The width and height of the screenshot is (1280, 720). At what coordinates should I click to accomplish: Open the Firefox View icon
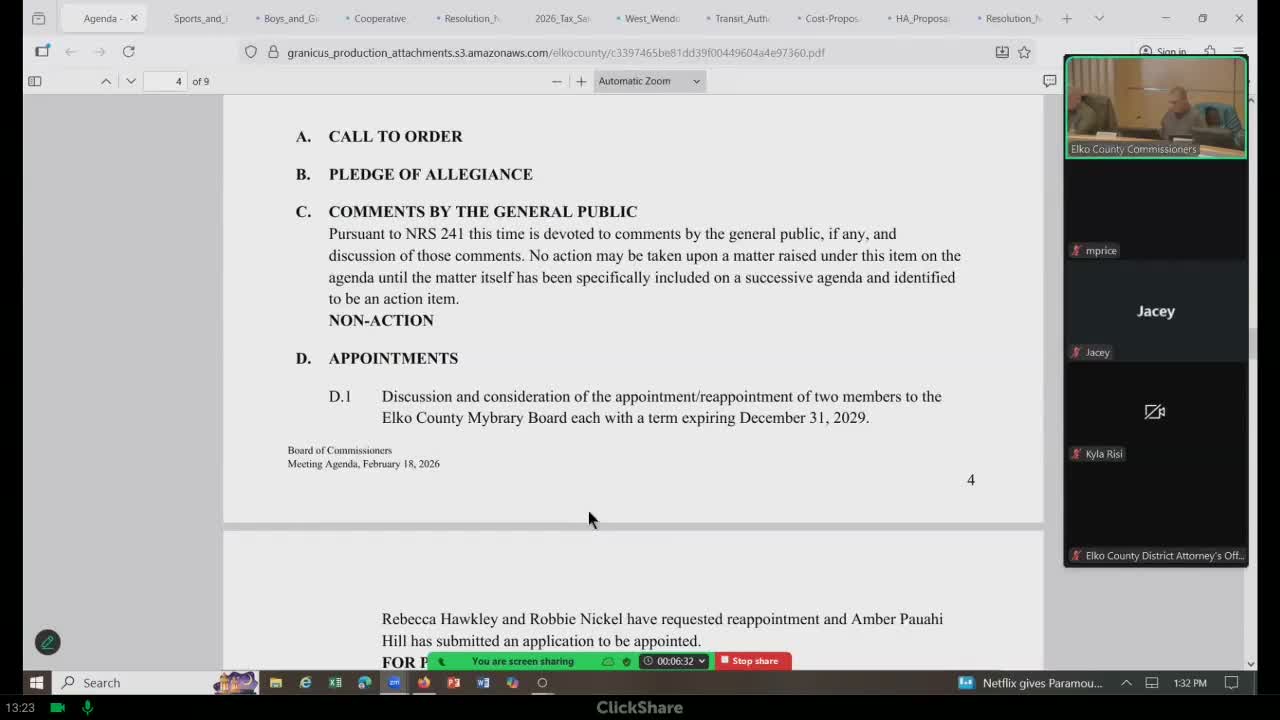tap(38, 18)
